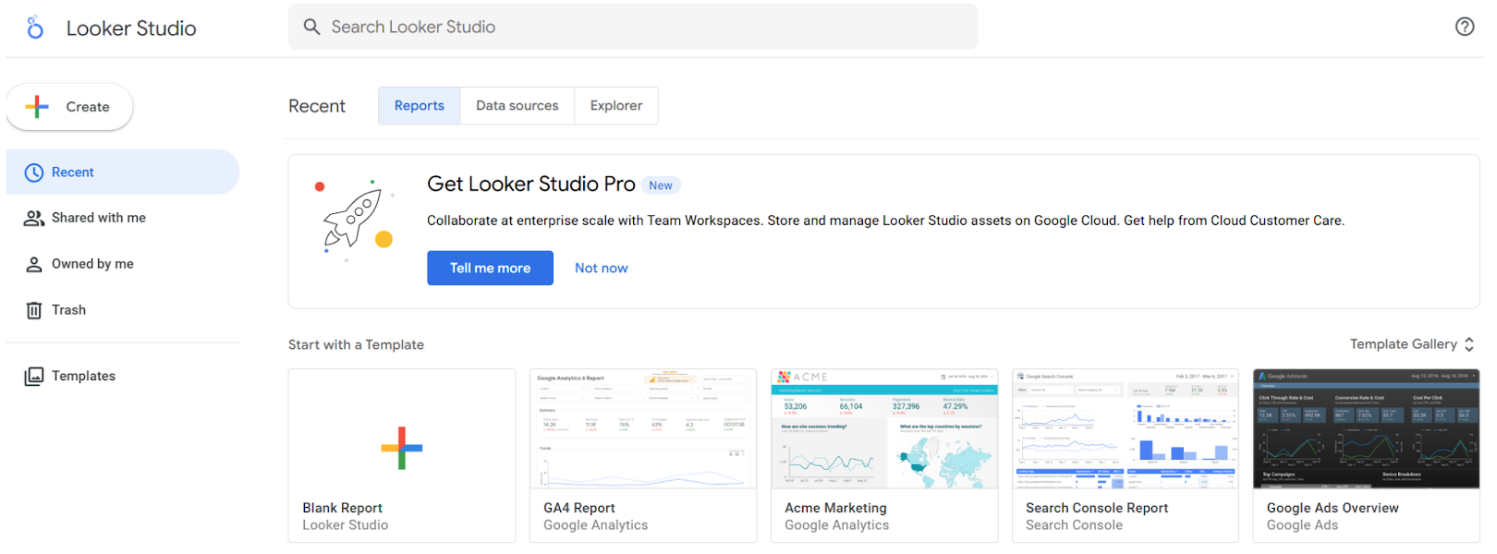Click the person icon for Owned by me
Viewport: 1497px width, 554px height.
(x=34, y=264)
